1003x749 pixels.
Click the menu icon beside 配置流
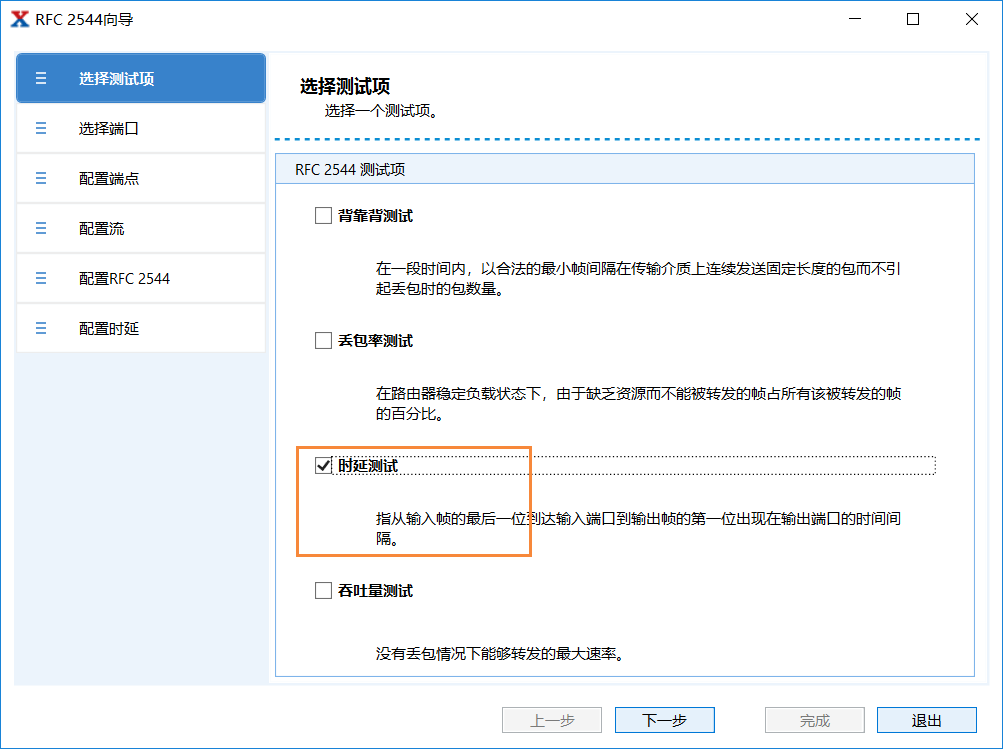pyautogui.click(x=40, y=228)
